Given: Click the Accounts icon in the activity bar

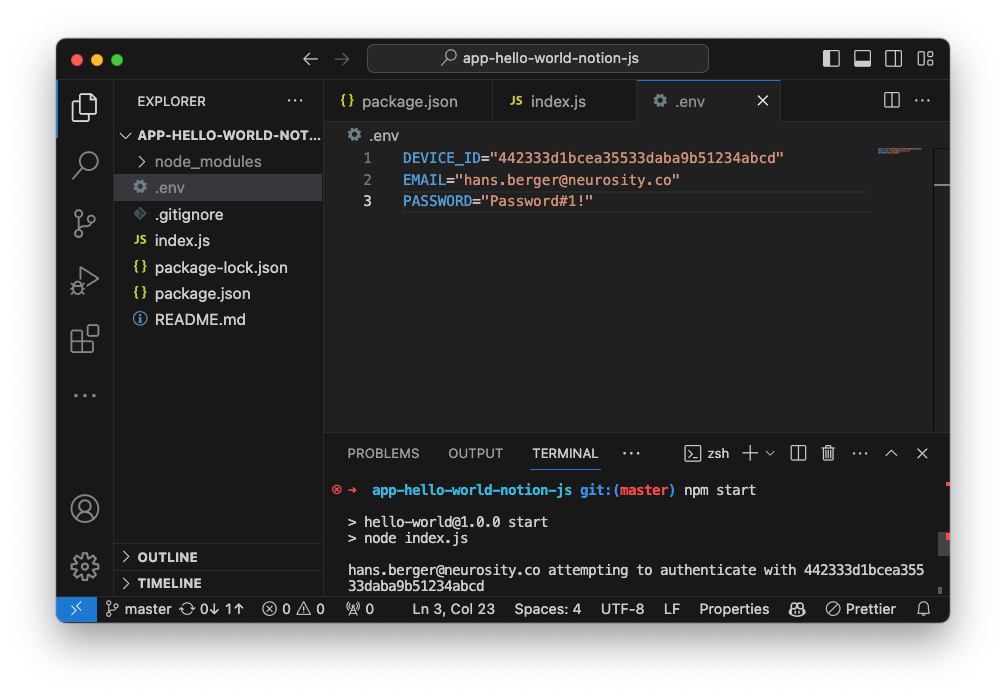Looking at the screenshot, I should 84,508.
